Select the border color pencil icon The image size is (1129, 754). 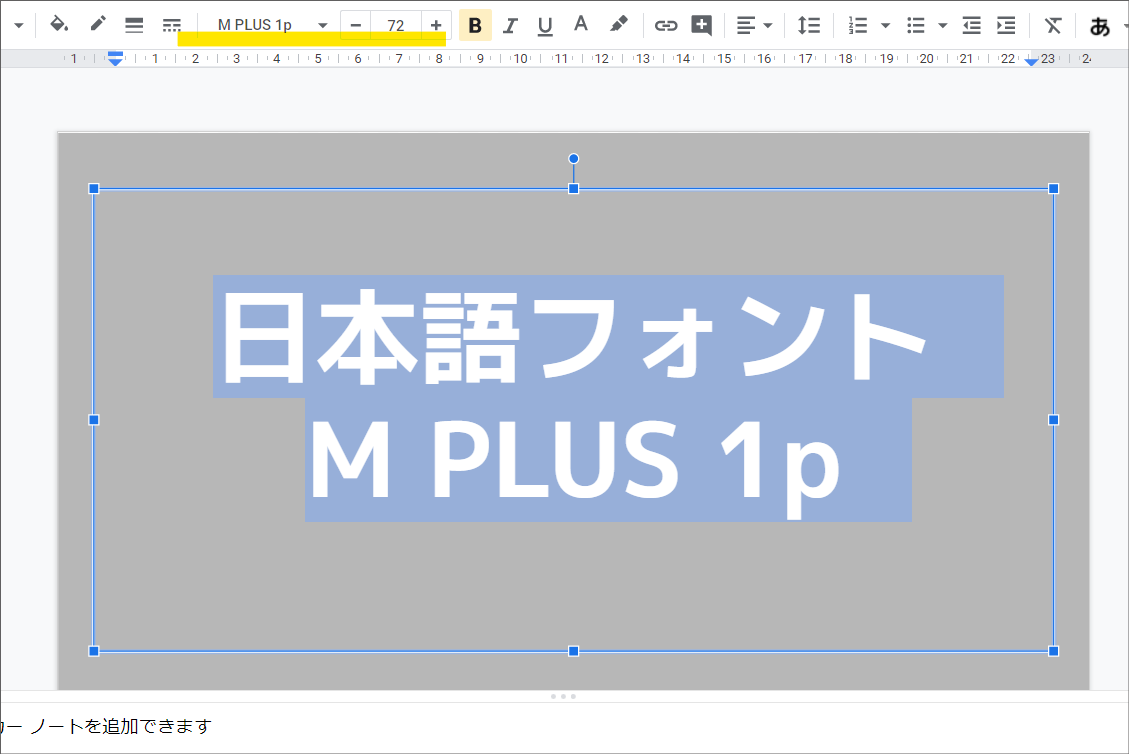[97, 25]
